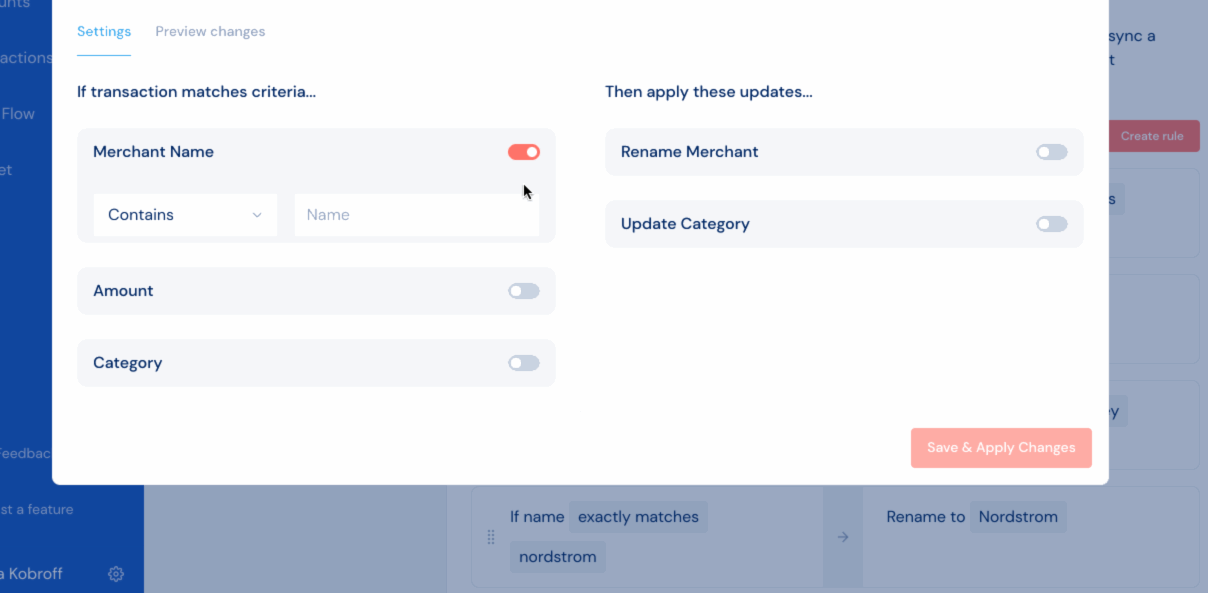The image size is (1208, 593).
Task: Go to Transactions in the sidebar
Action: 25,58
